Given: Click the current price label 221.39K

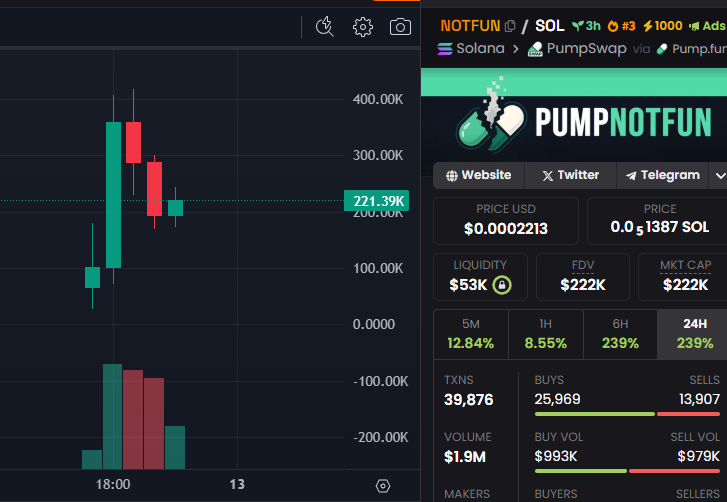Looking at the screenshot, I should click(377, 201).
